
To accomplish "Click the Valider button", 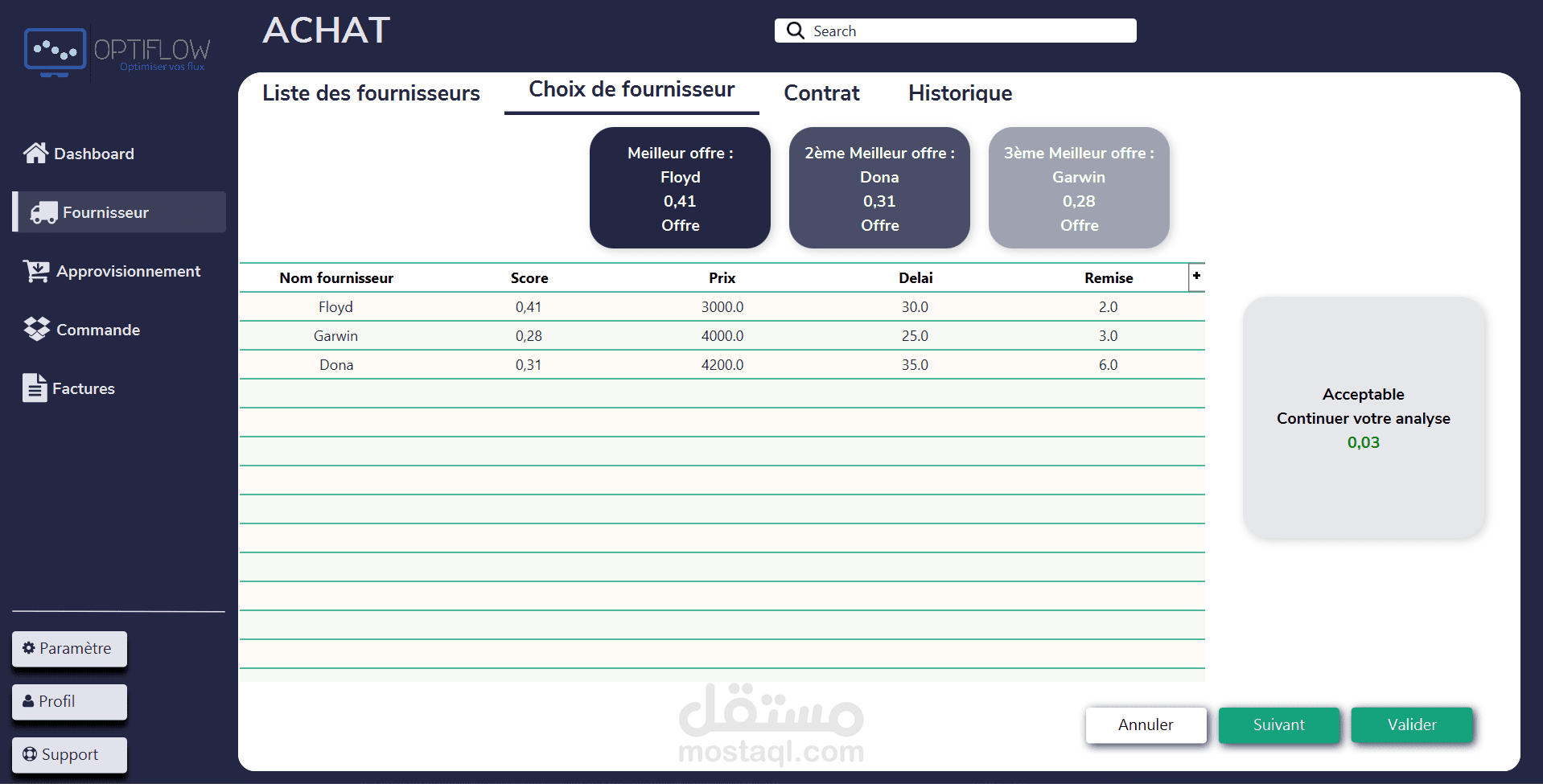I will tap(1412, 724).
